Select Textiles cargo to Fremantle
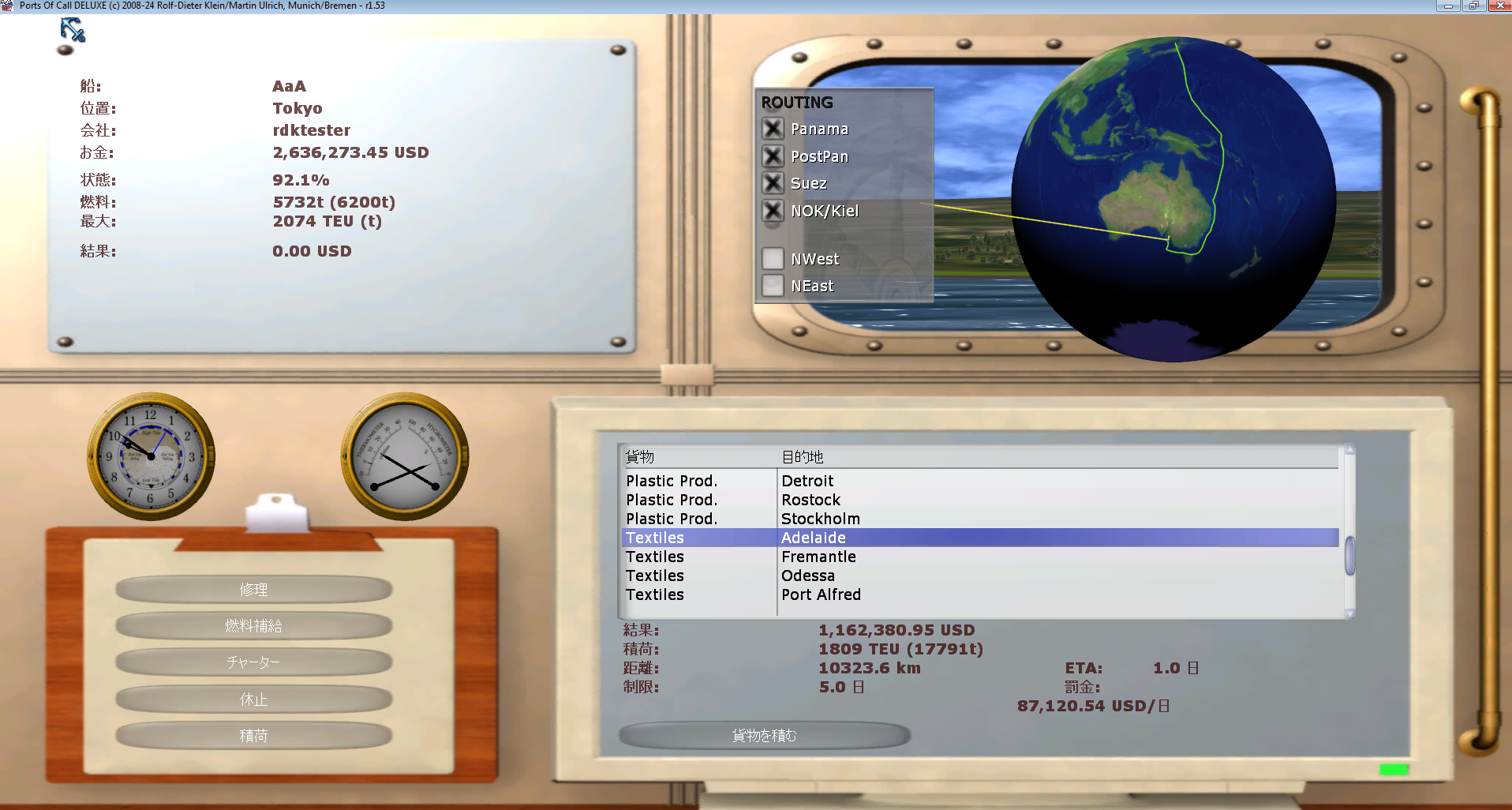The image size is (1512, 810). point(980,557)
